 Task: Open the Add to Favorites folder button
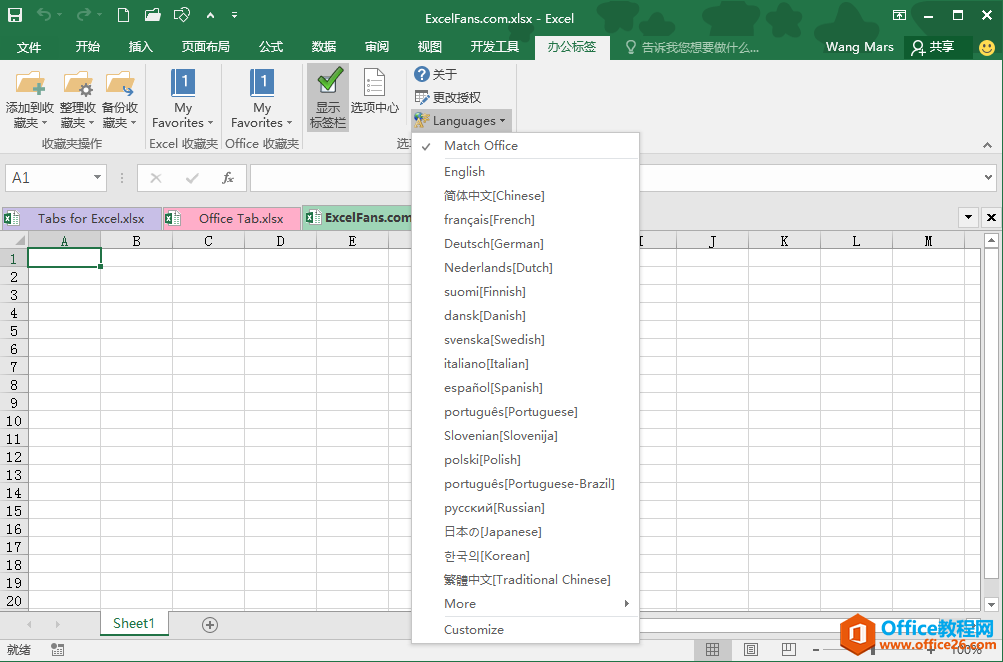click(x=29, y=99)
